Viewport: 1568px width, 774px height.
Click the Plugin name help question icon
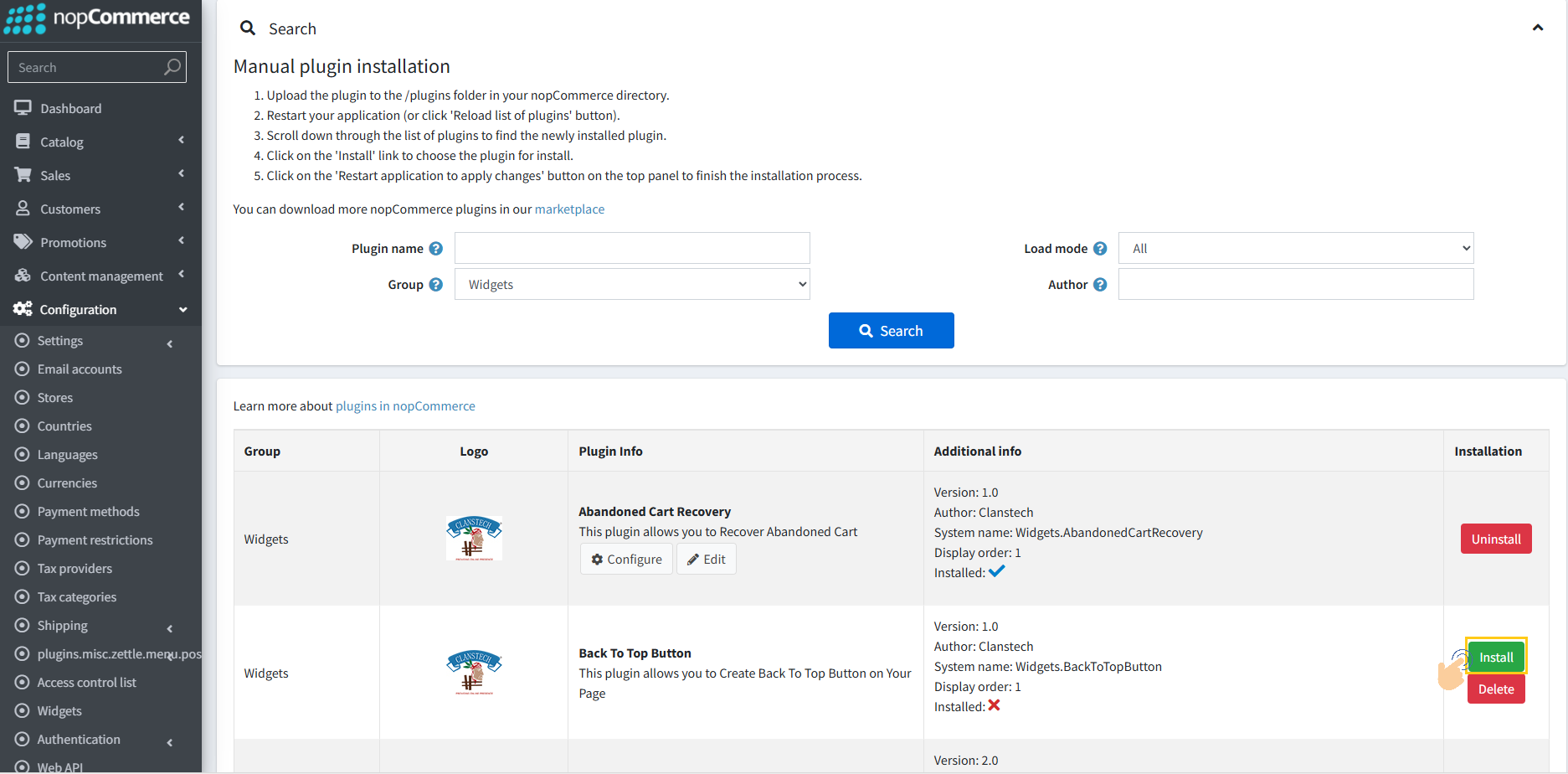[x=435, y=249]
